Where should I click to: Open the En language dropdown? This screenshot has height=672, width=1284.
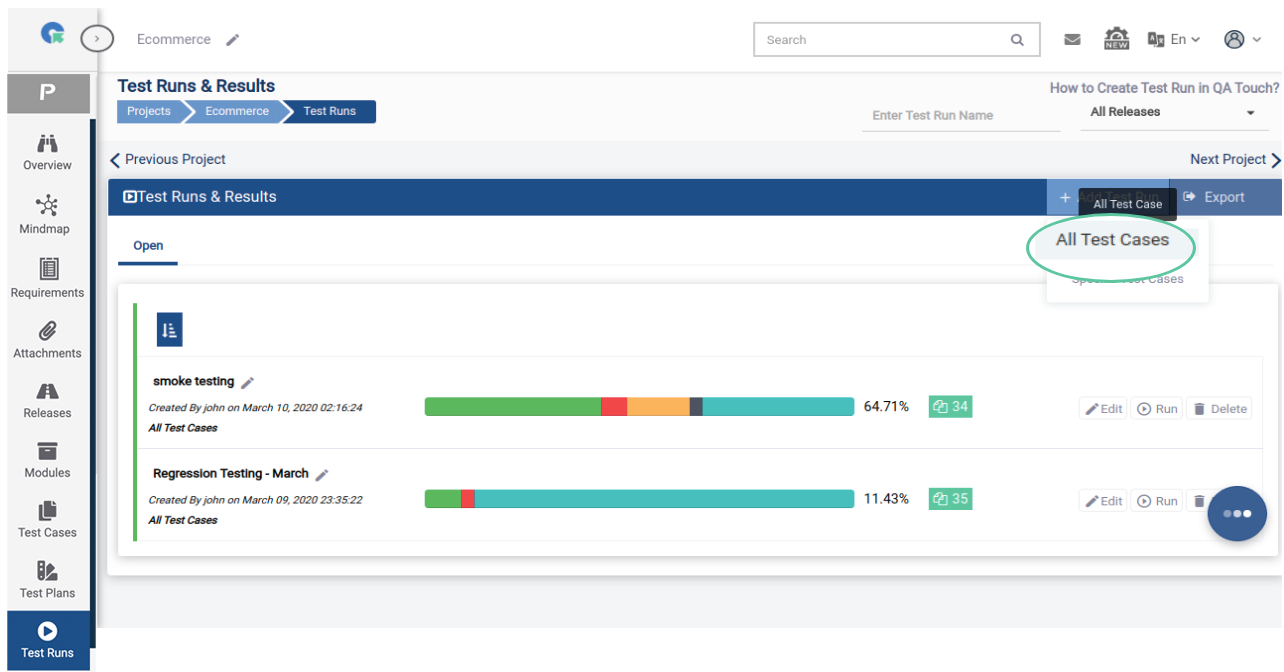pos(1174,40)
